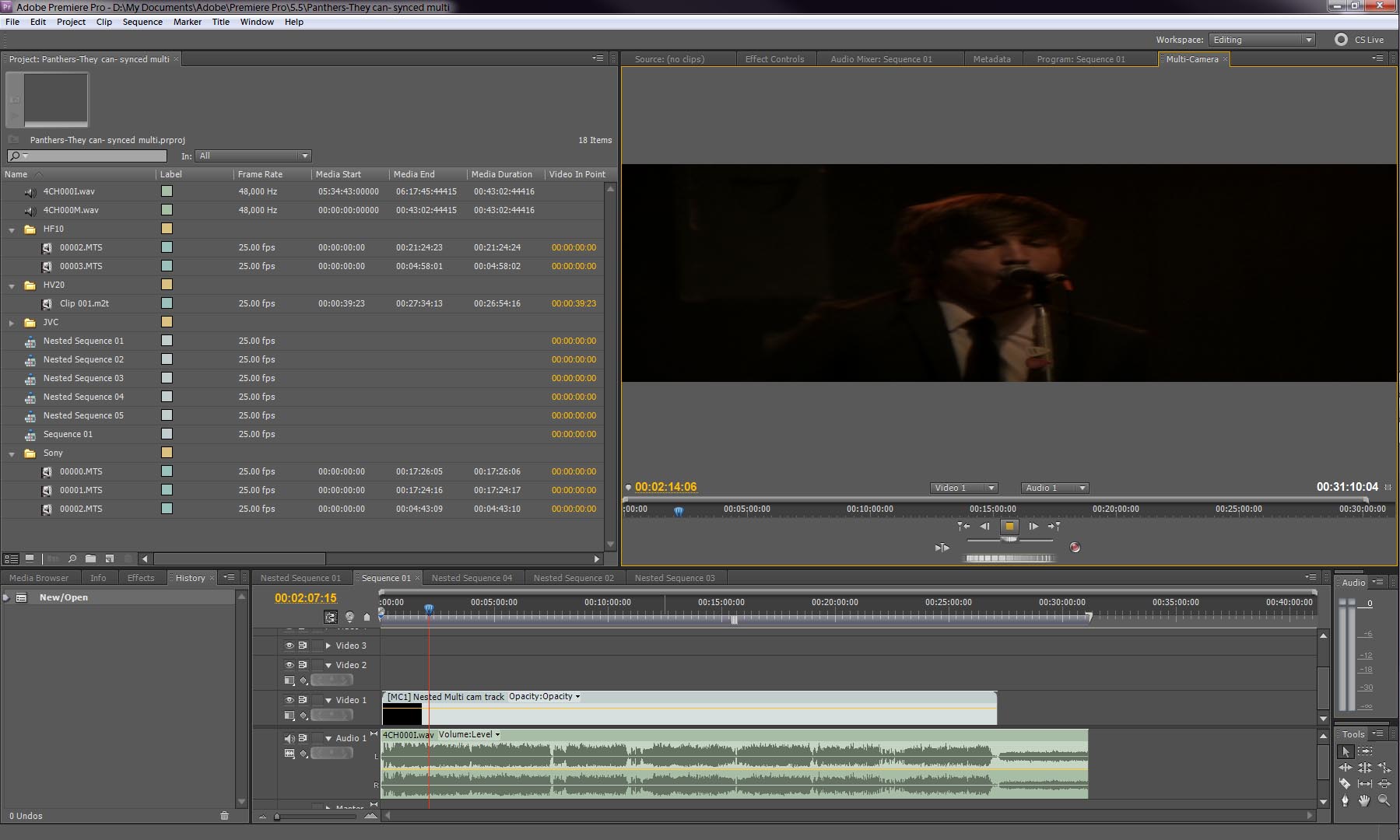Image resolution: width=1400 pixels, height=840 pixels.
Task: Expand the JVC bin folder
Action: click(12, 323)
